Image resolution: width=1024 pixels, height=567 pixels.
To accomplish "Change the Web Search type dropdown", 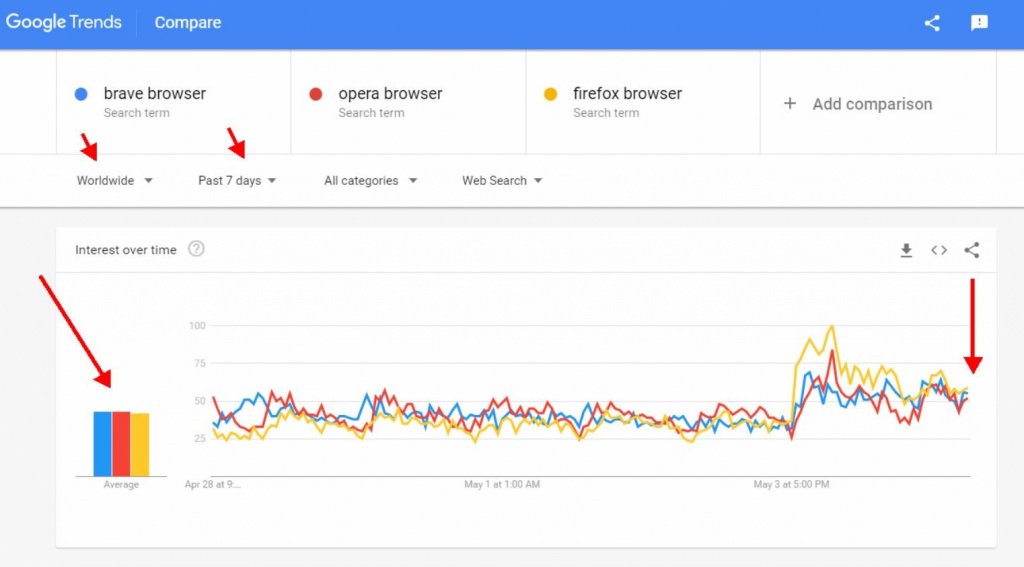I will coord(502,181).
